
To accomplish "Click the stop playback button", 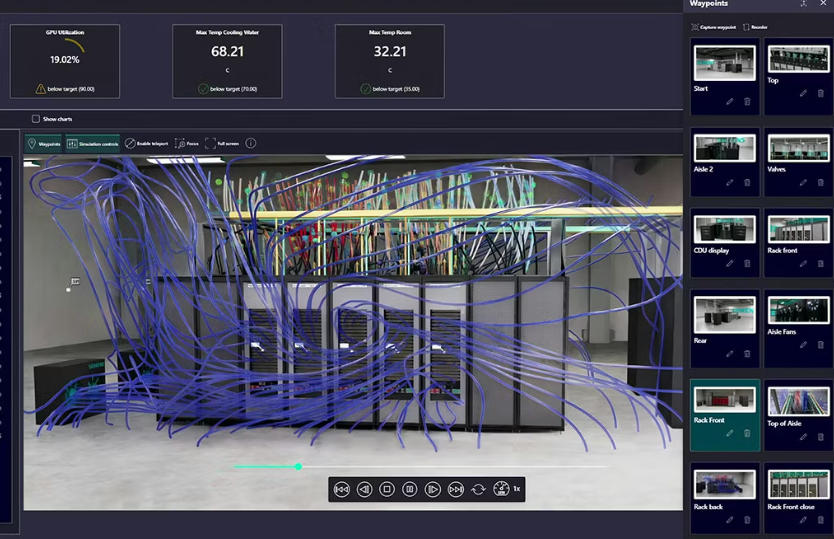I will (x=387, y=489).
